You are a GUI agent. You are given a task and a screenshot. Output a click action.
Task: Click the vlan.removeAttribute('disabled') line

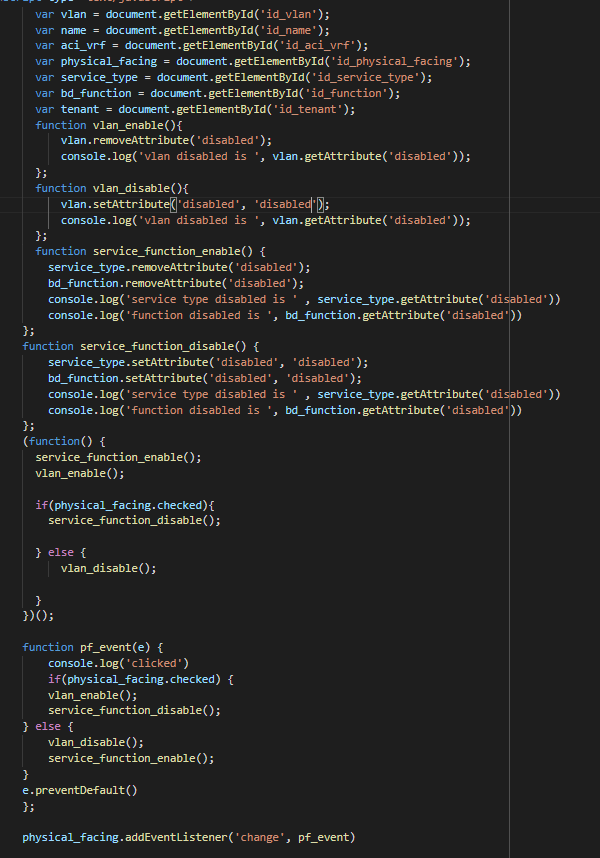tap(166, 140)
